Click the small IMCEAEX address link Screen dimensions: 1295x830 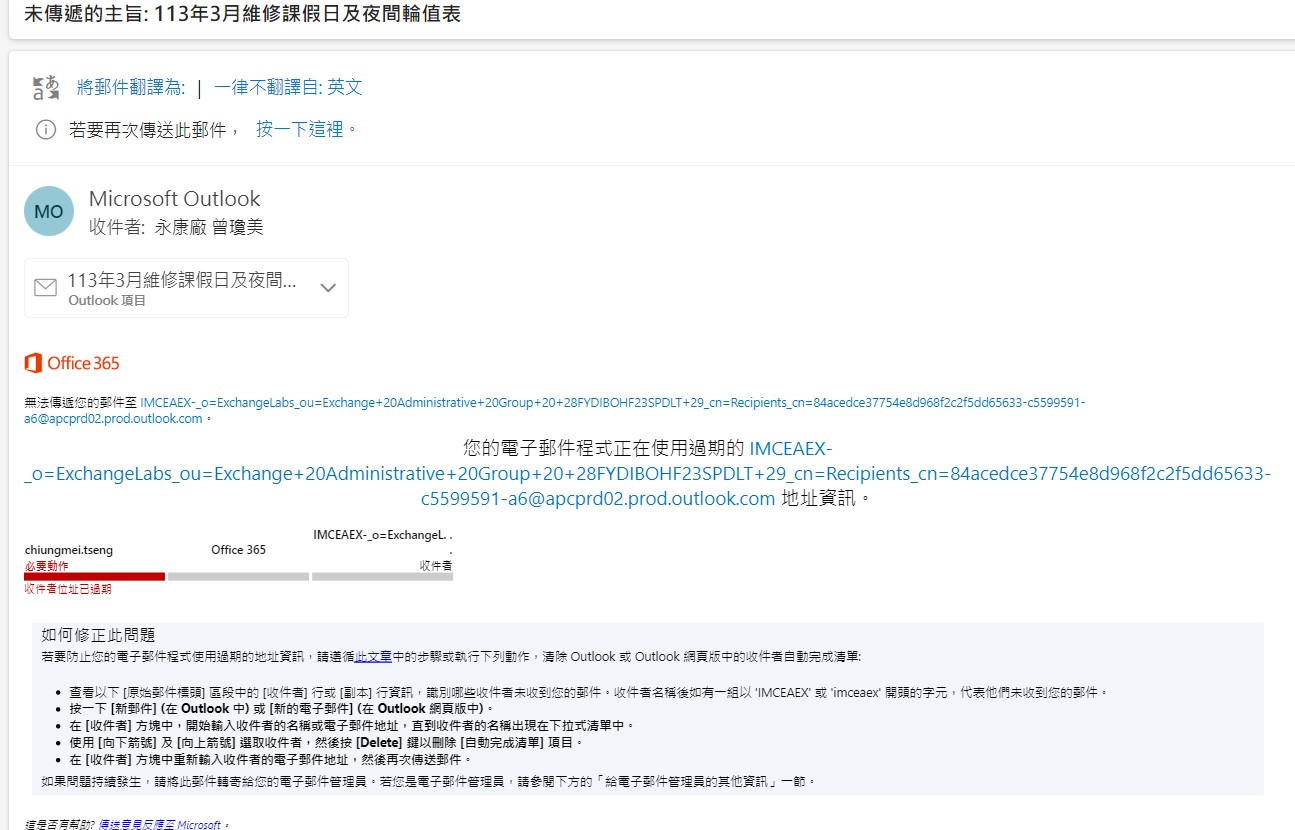point(612,403)
